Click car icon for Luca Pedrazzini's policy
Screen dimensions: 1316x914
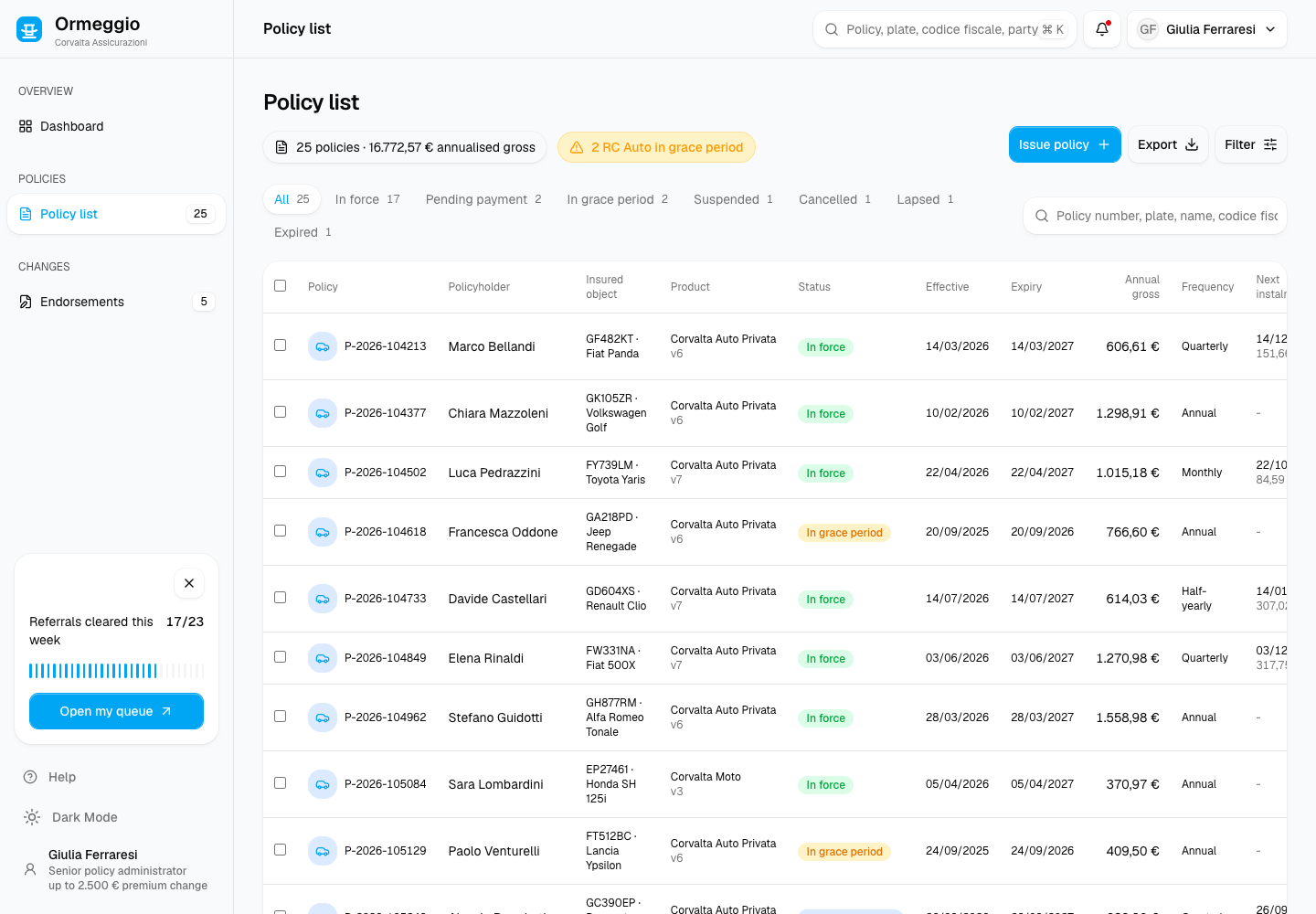click(323, 473)
